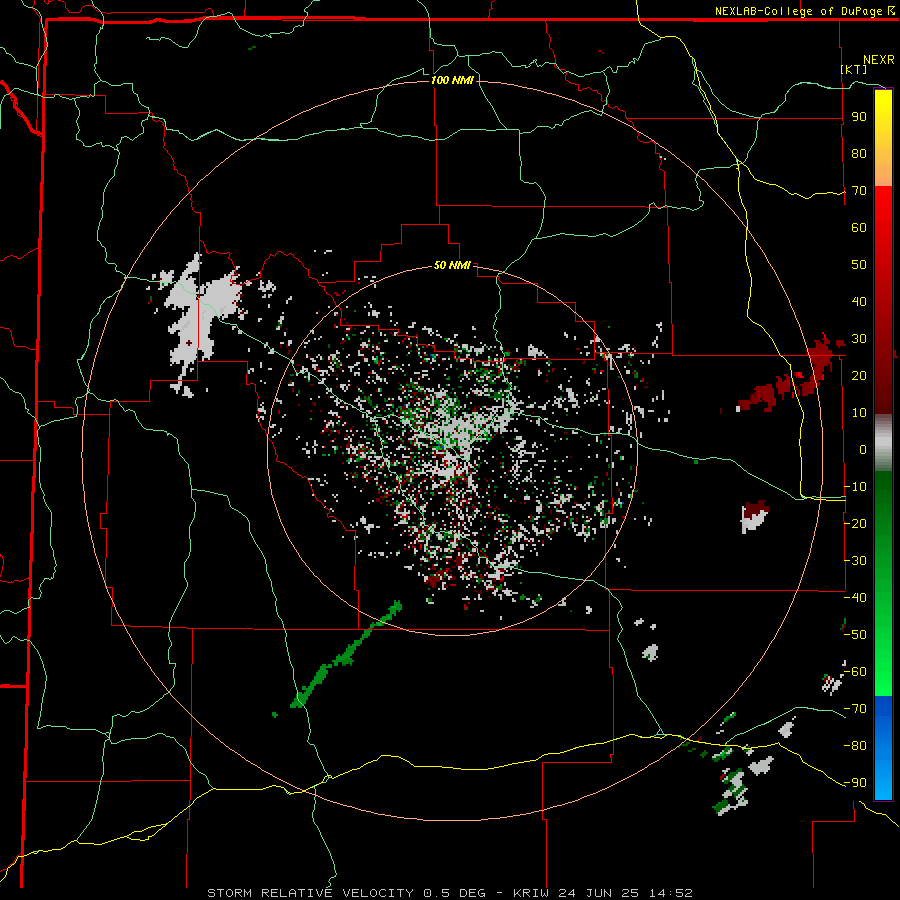Click the -20 value on the velocity scale
900x900 pixels.
click(855, 523)
